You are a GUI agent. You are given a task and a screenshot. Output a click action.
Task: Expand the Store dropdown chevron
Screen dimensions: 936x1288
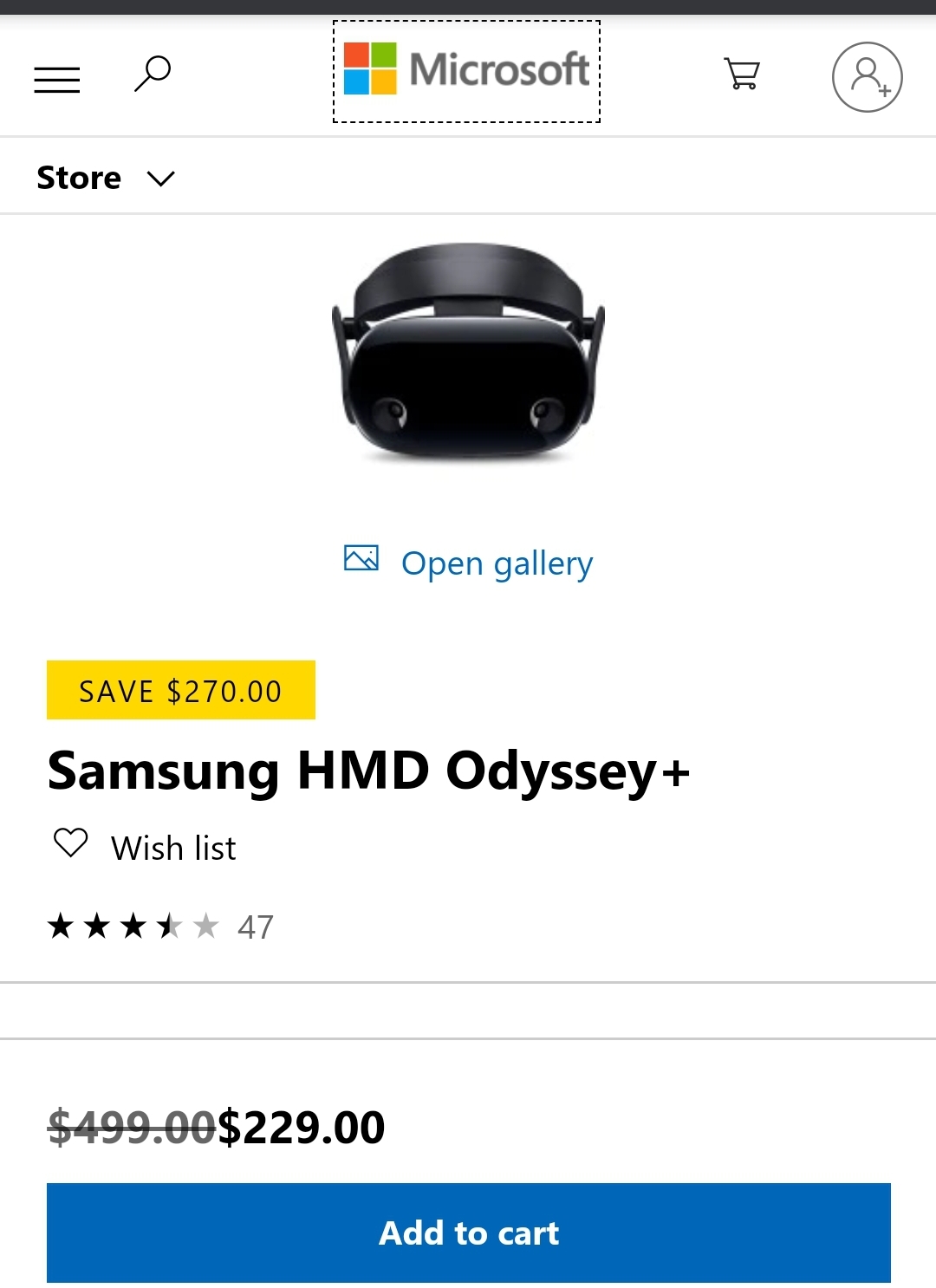click(161, 179)
